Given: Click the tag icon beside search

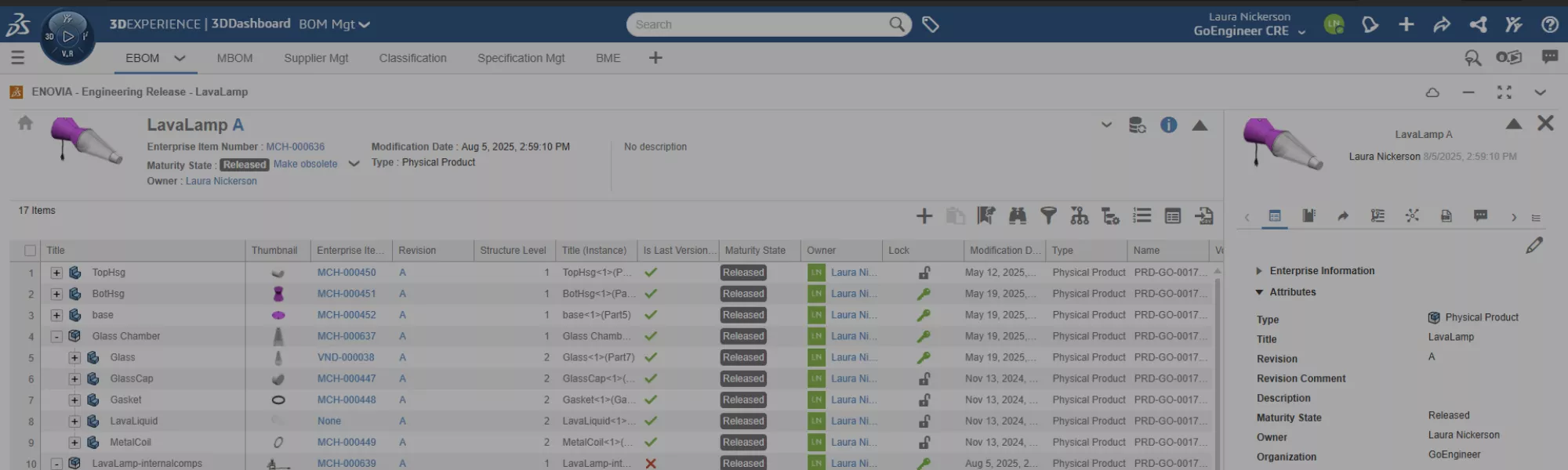Looking at the screenshot, I should click(931, 25).
